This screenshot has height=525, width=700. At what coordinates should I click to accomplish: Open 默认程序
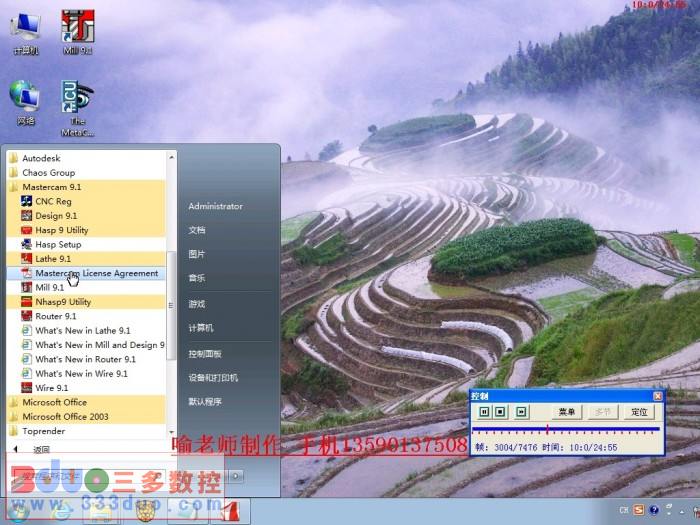tap(204, 401)
